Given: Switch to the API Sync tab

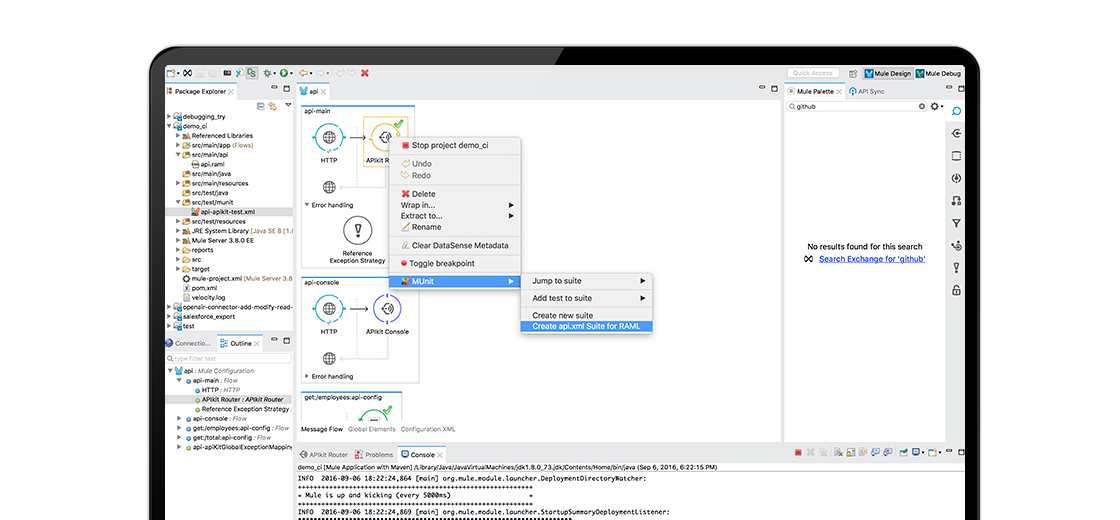Looking at the screenshot, I should [x=866, y=91].
